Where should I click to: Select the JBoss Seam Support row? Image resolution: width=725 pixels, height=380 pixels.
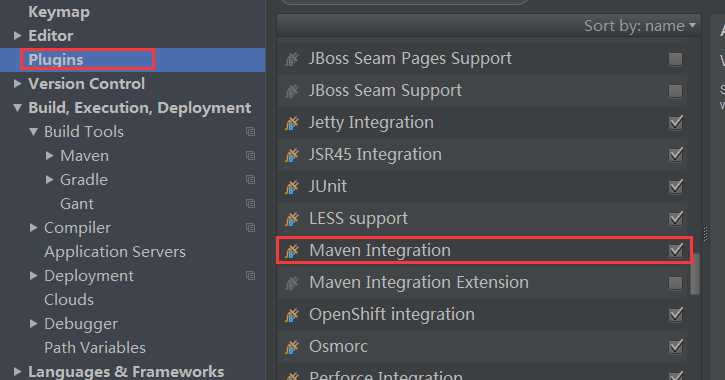(483, 91)
